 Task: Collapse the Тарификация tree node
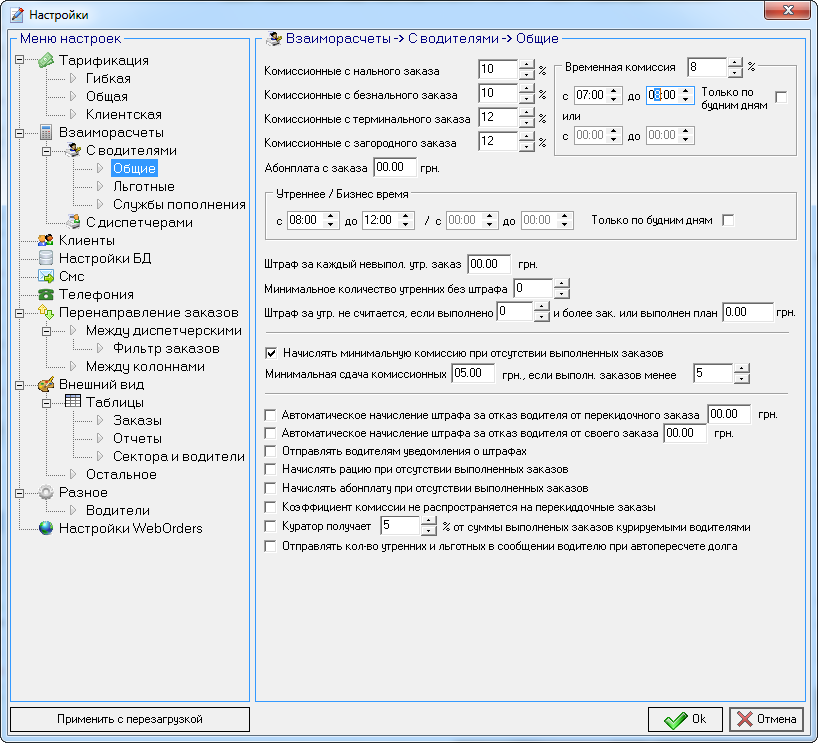(20, 61)
